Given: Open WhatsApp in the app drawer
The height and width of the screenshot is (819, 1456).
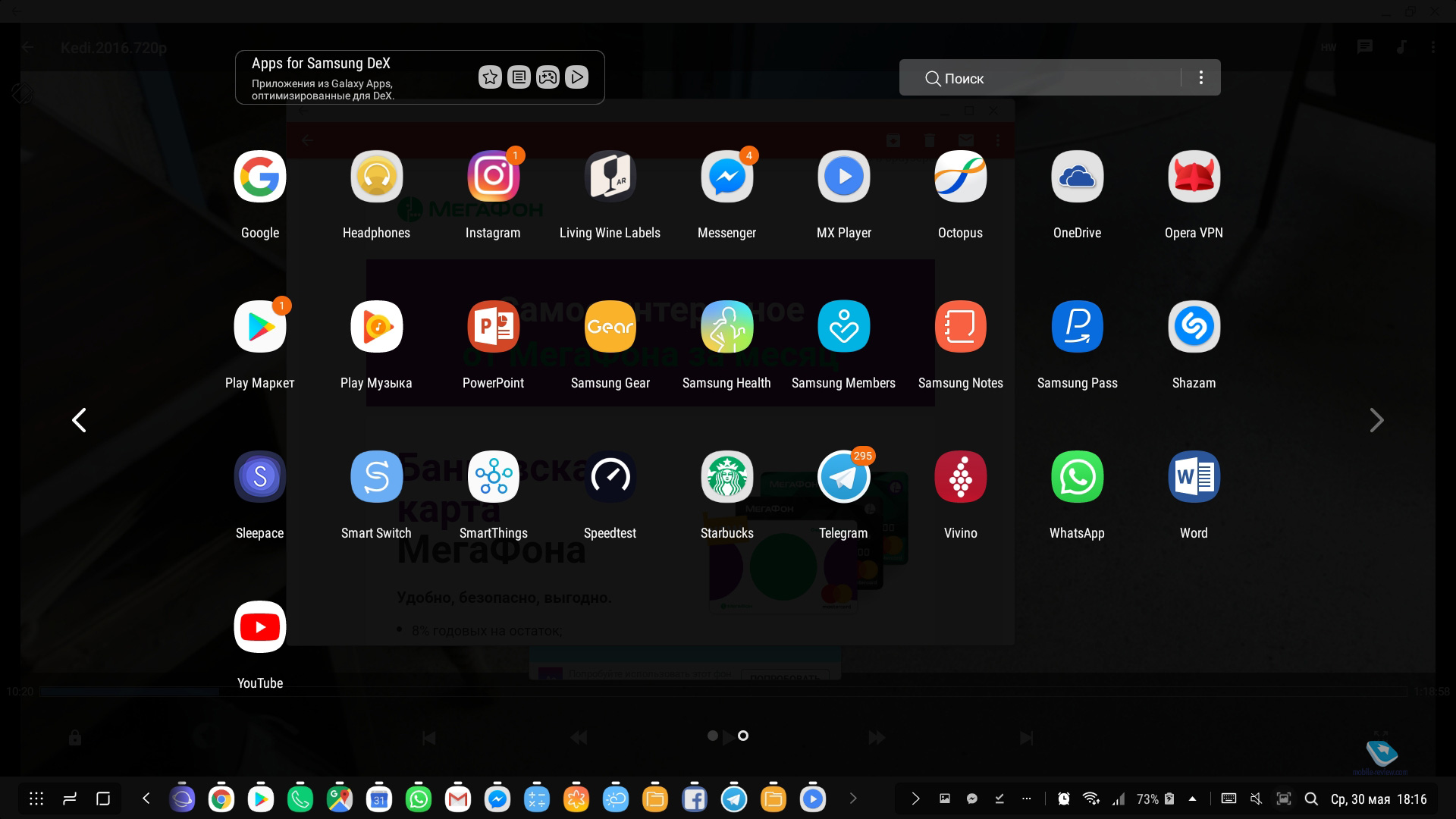Looking at the screenshot, I should click(1077, 477).
